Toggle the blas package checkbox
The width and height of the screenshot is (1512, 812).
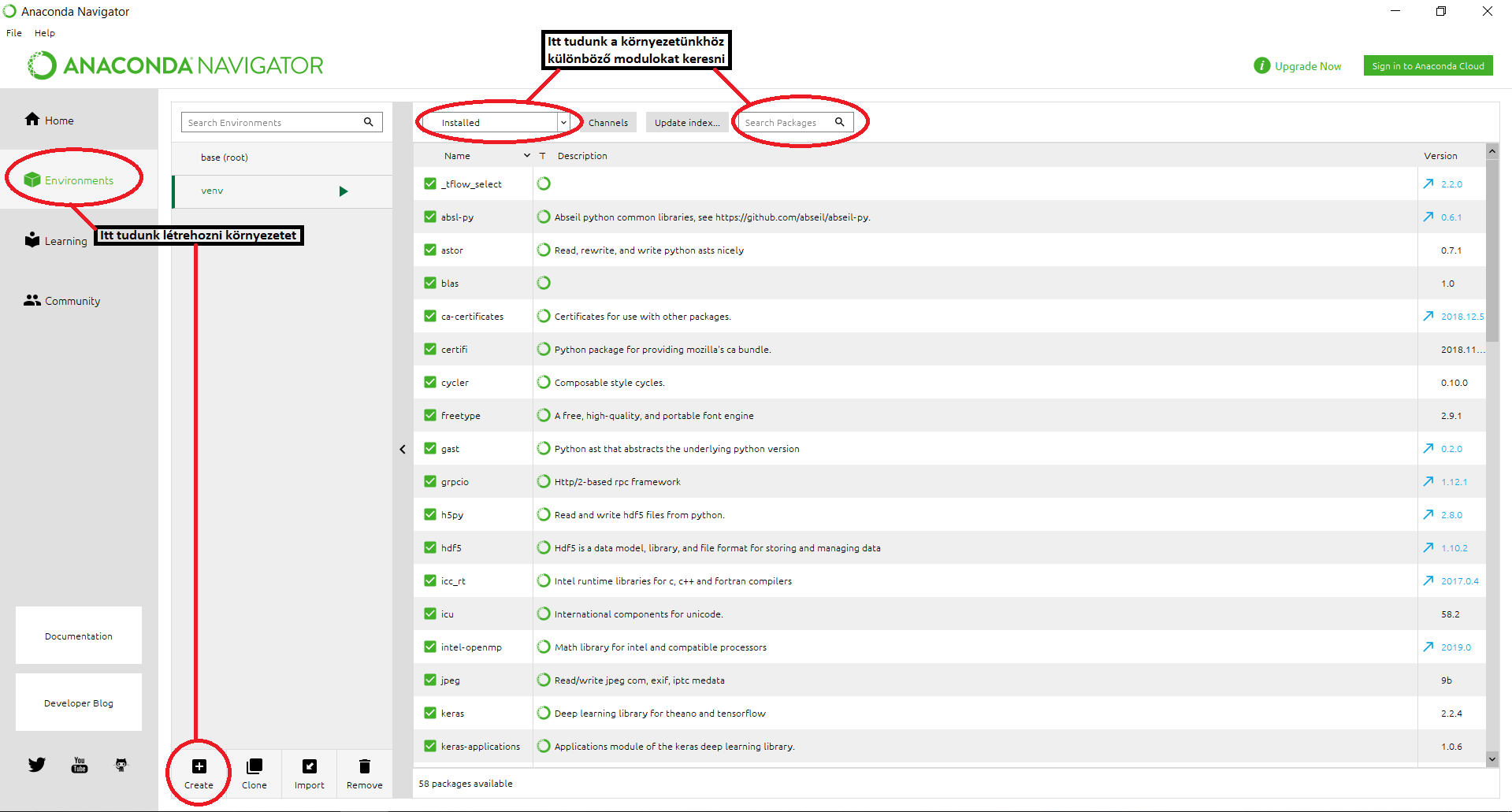[430, 283]
